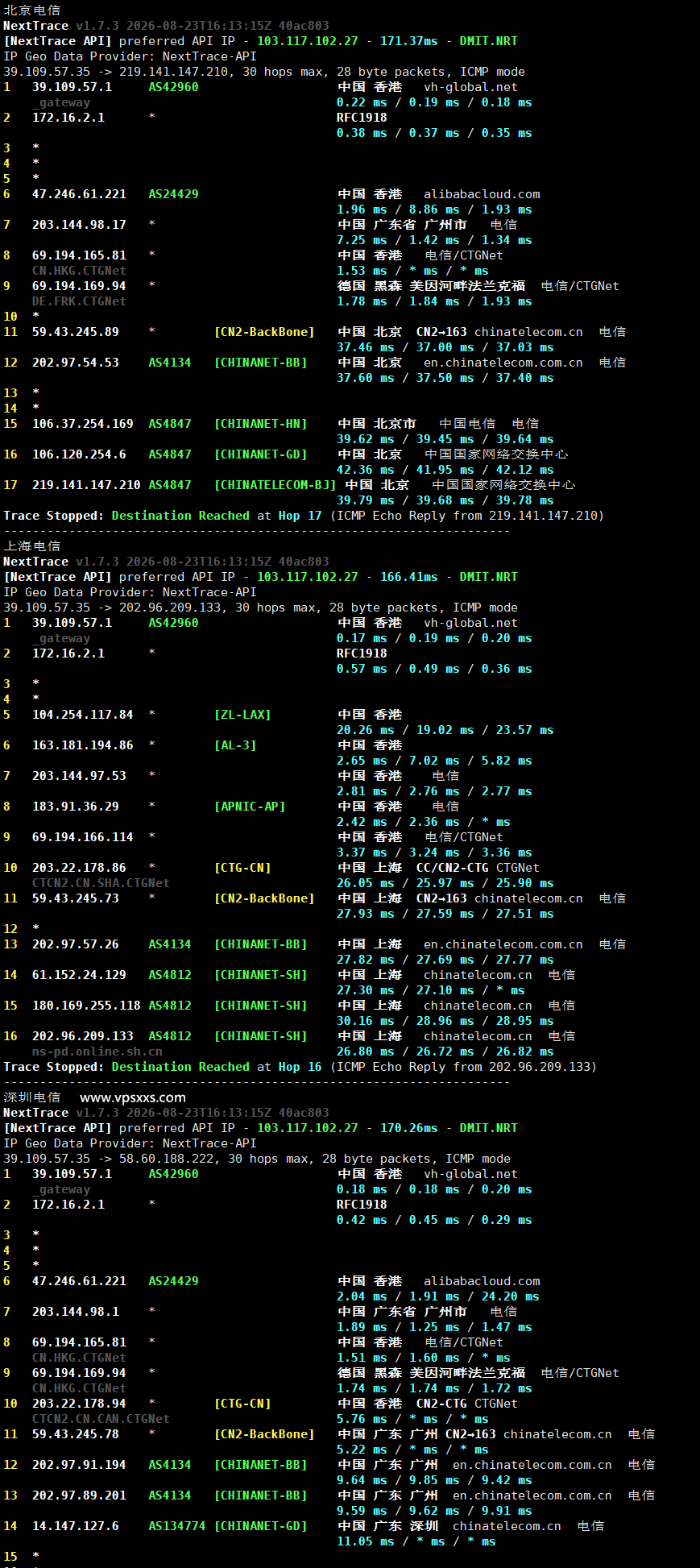Image resolution: width=700 pixels, height=1568 pixels.
Task: Click the AS134774 AS number
Action: click(x=177, y=1526)
